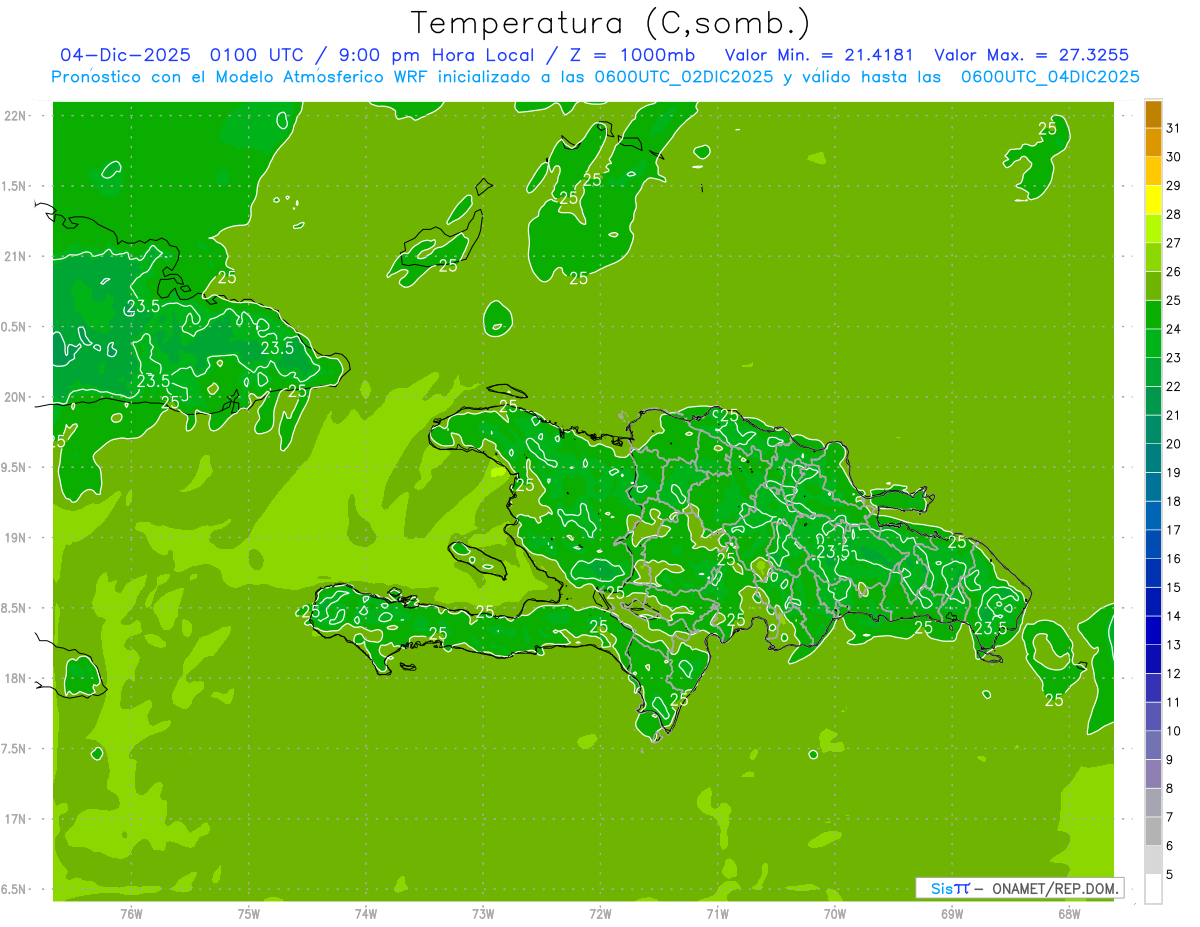This screenshot has height=927, width=1200.
Task: Click legend value '27'
Action: 1174,243
